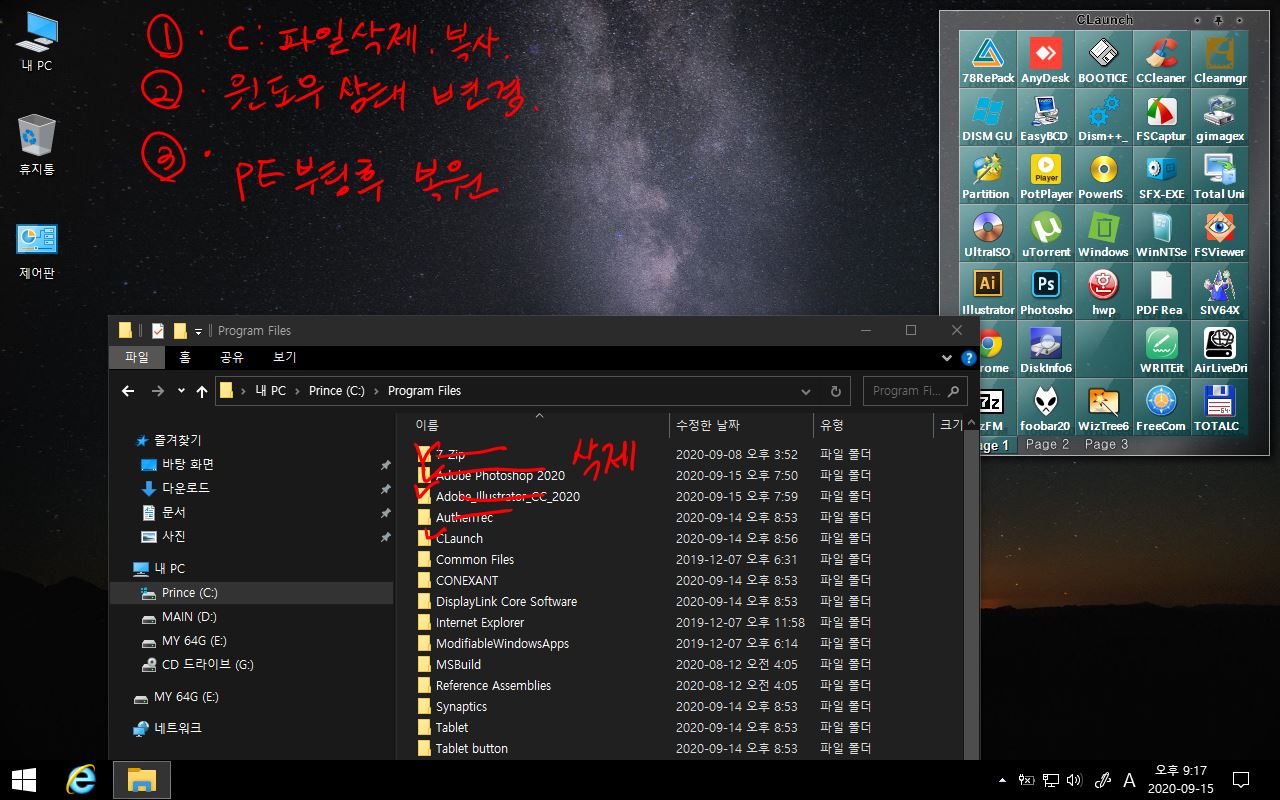This screenshot has height=800, width=1280.
Task: Launch the hwp word processor
Action: [x=1104, y=291]
